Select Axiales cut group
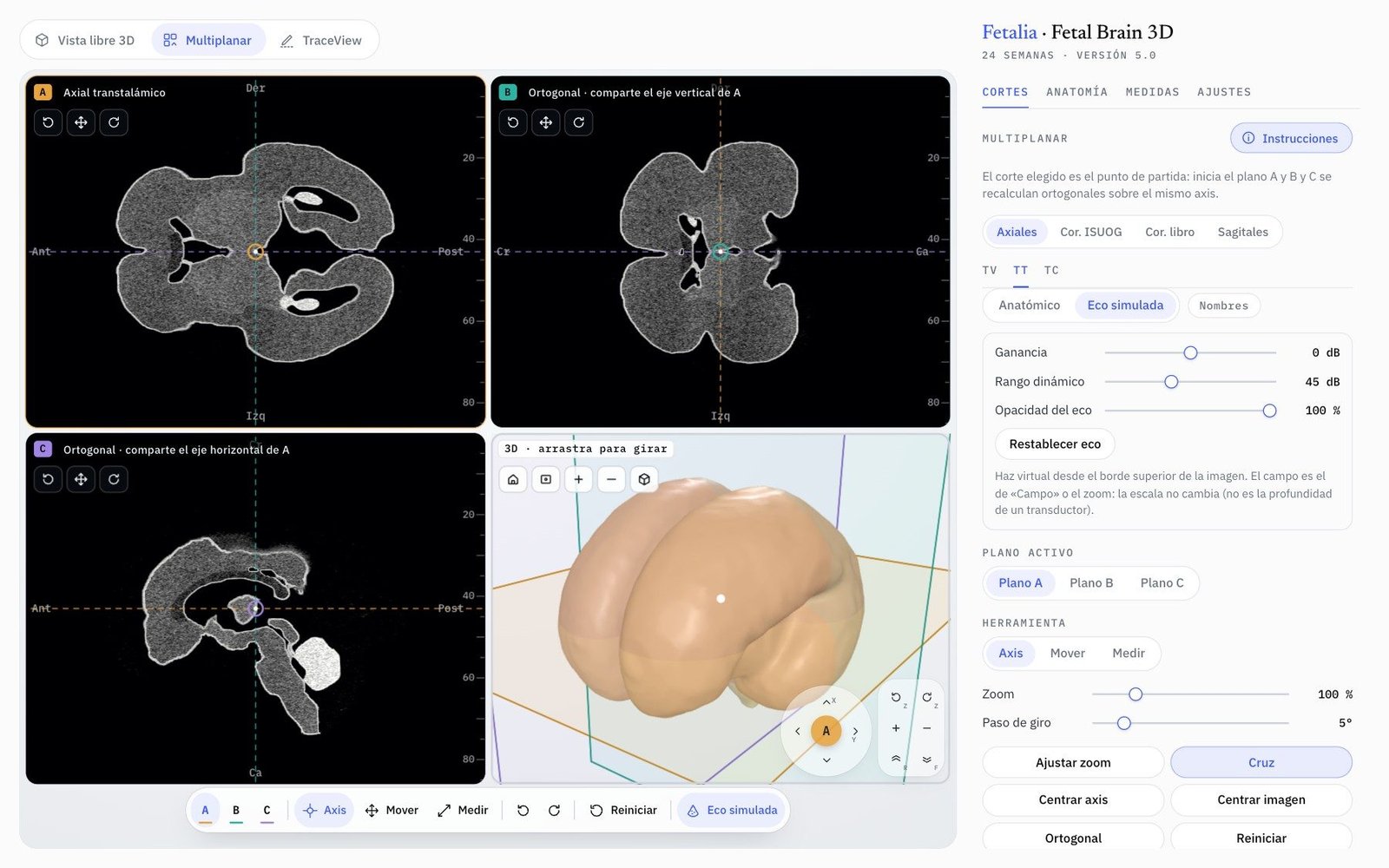The image size is (1389, 868). coord(1017,232)
